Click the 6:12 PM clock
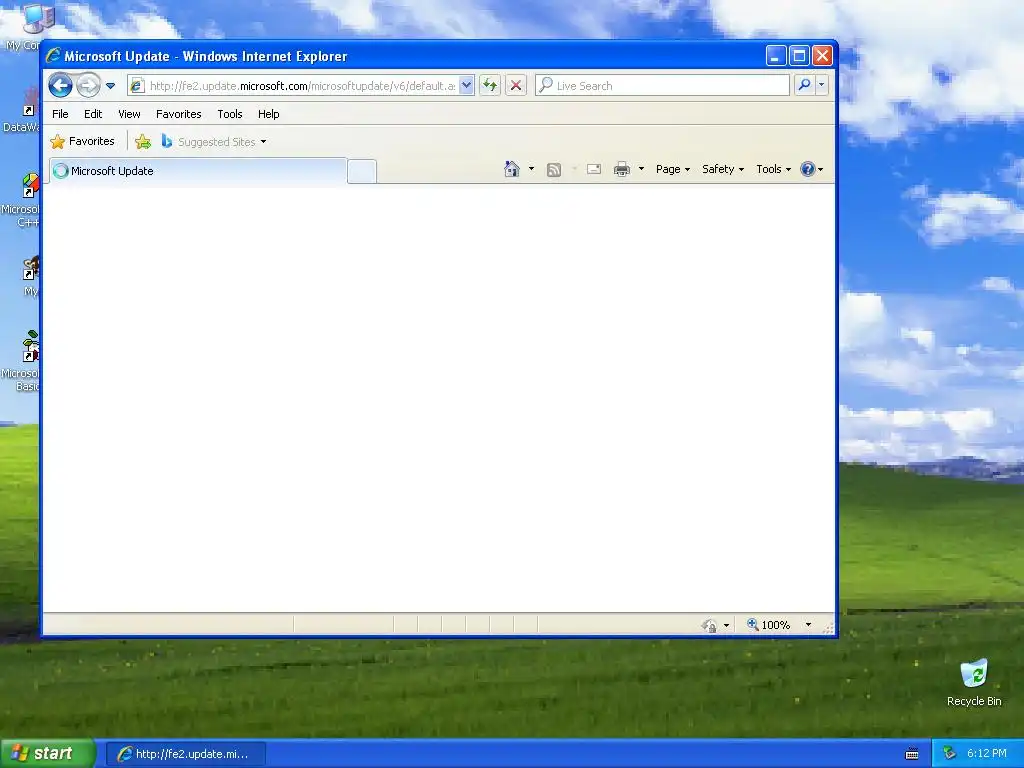This screenshot has height=768, width=1024. click(987, 754)
